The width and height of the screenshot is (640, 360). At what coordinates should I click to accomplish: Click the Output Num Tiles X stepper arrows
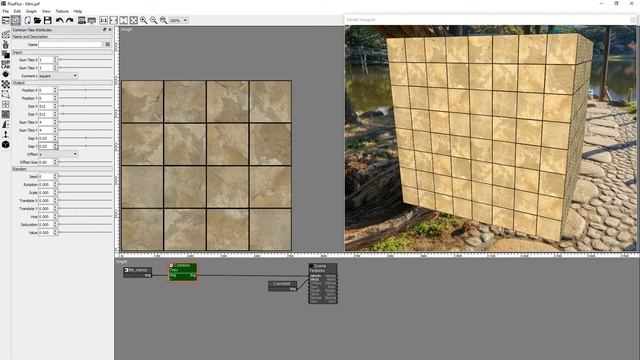coord(56,122)
